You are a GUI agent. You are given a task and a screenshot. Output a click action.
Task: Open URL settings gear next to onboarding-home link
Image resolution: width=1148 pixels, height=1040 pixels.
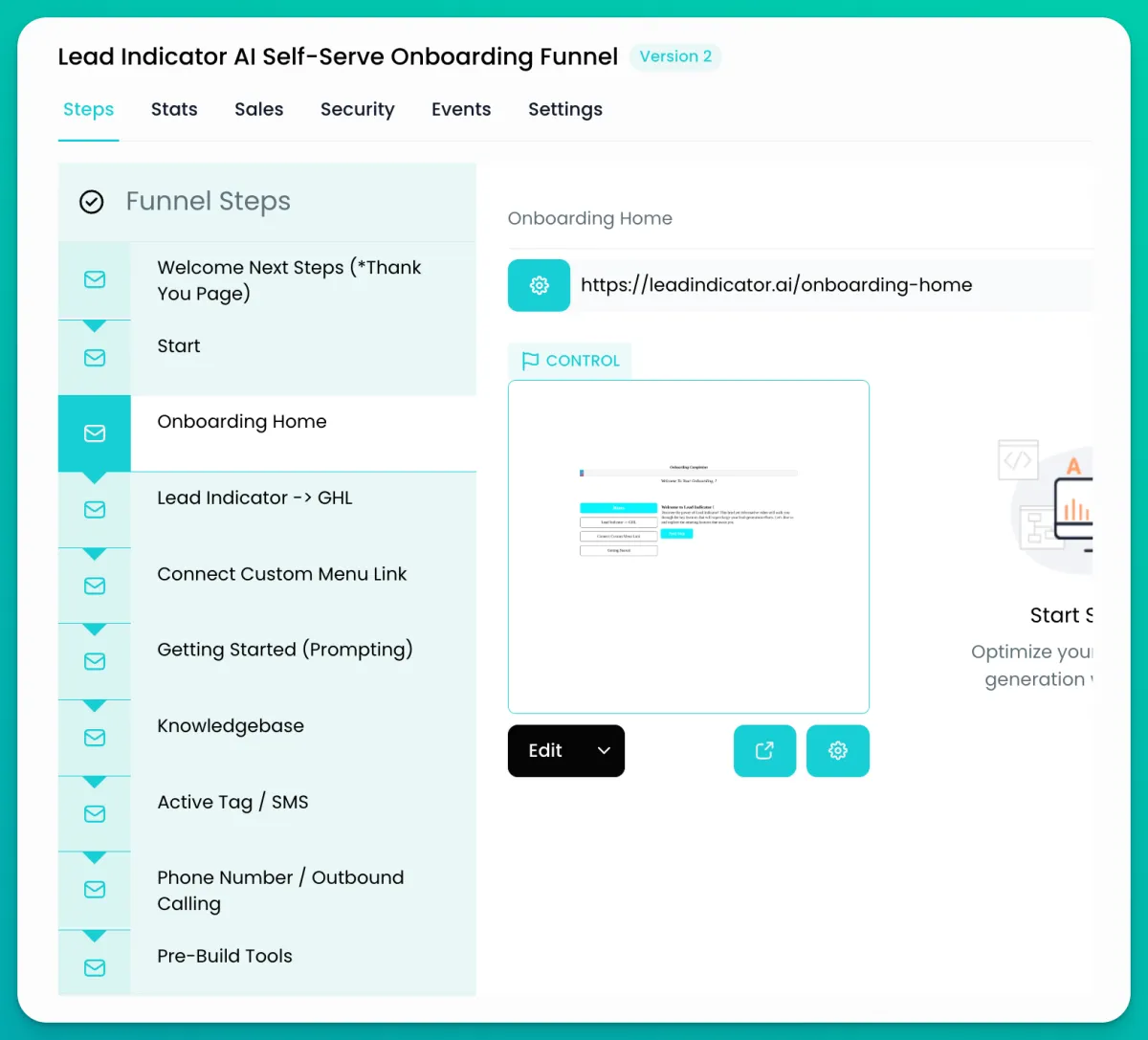539,285
